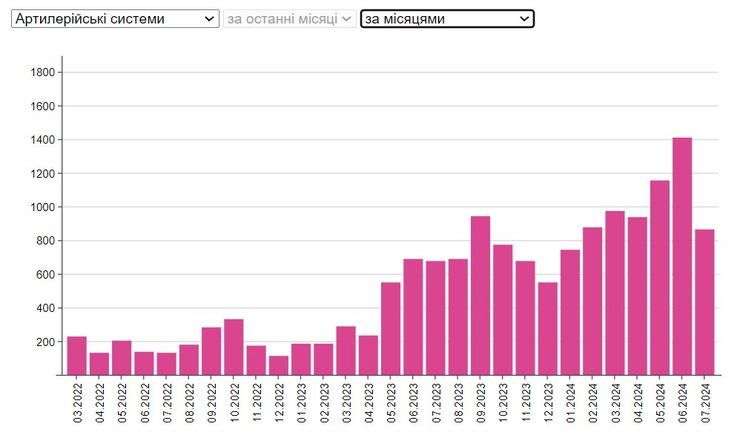Expand the за місяцями dropdown

pyautogui.click(x=447, y=19)
